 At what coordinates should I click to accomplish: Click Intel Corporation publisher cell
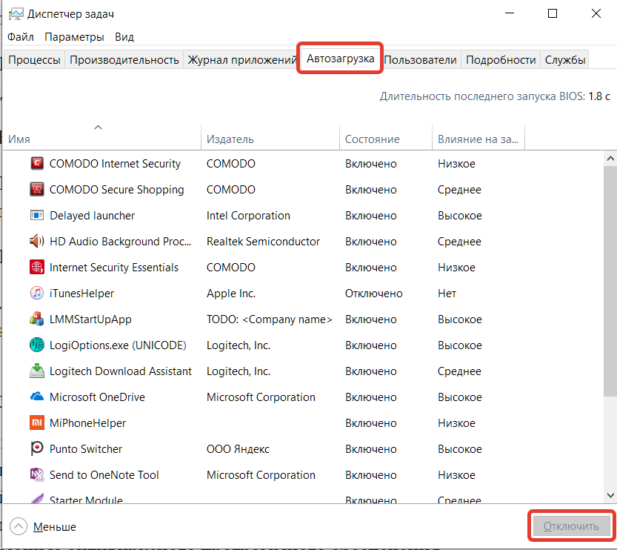click(x=248, y=216)
